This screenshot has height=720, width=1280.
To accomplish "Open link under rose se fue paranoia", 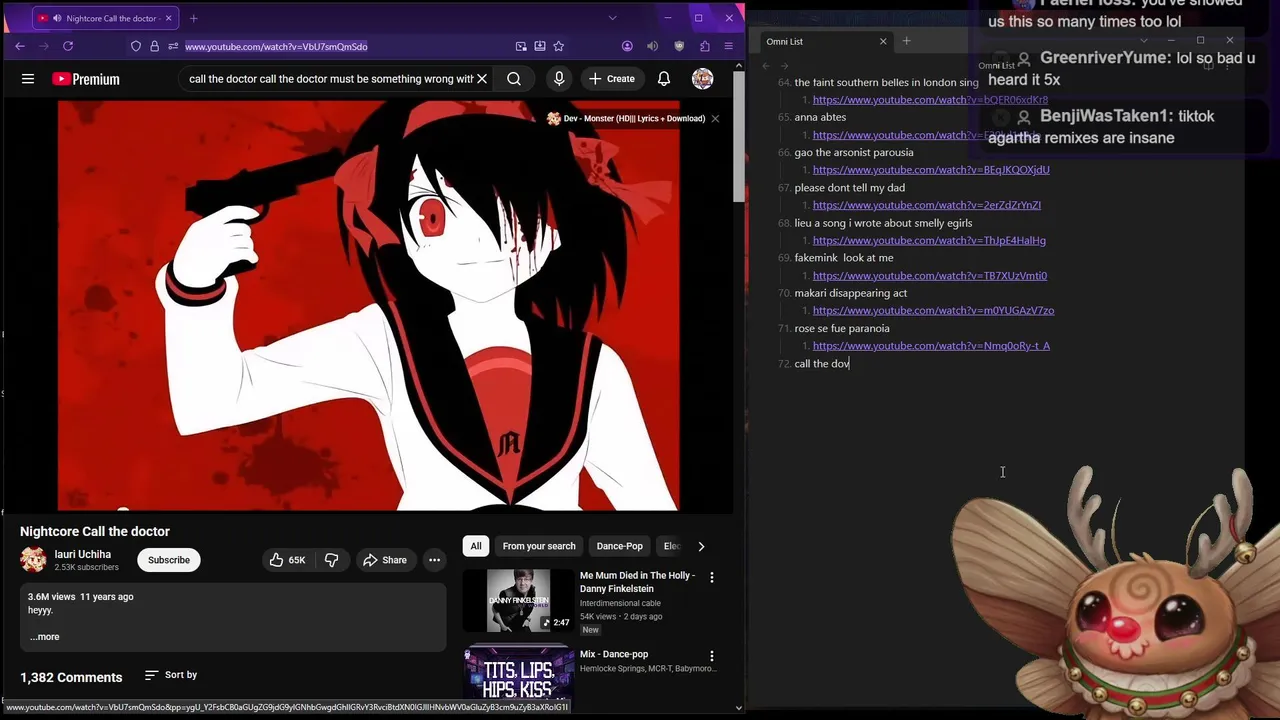I will (931, 346).
